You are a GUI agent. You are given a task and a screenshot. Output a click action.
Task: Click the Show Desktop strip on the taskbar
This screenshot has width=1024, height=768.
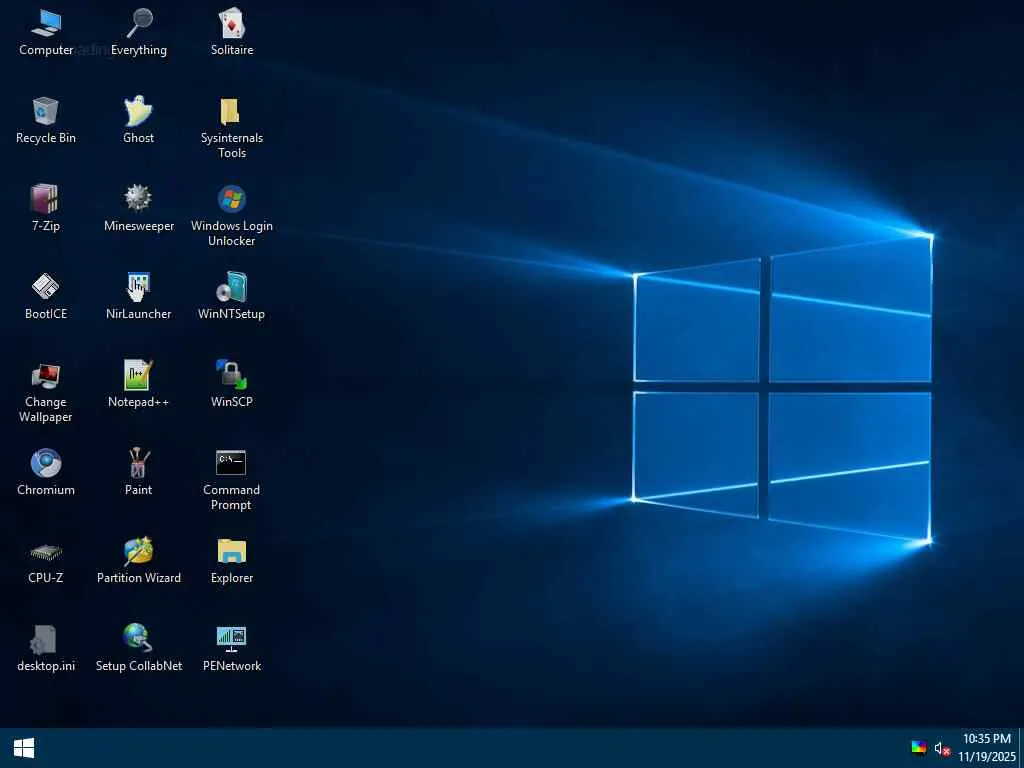[x=1021, y=748]
